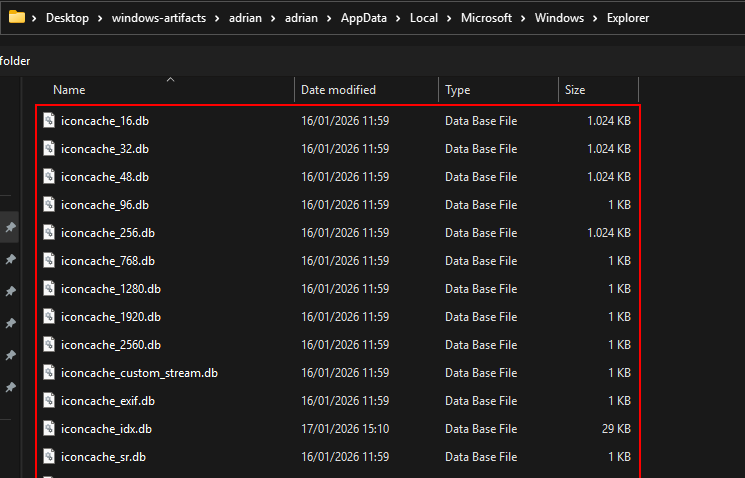Click the Size column header
Screen dimensions: 745x478
click(x=575, y=90)
